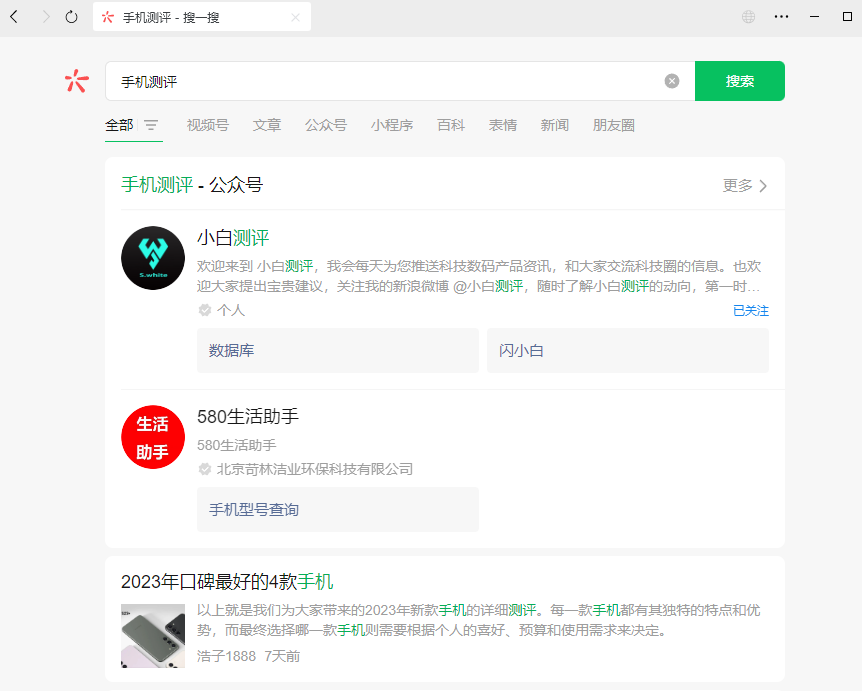
Task: Switch to the 新闻 tab
Action: pos(555,125)
